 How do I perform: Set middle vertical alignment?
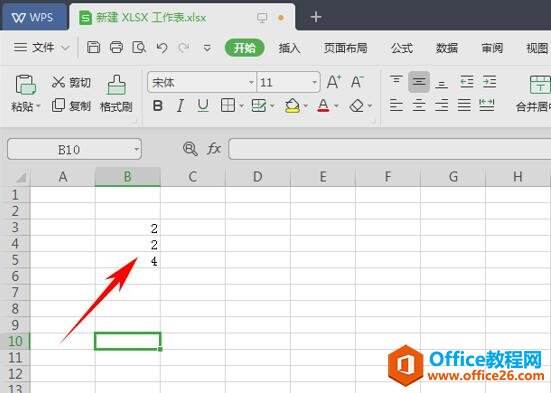coord(419,82)
